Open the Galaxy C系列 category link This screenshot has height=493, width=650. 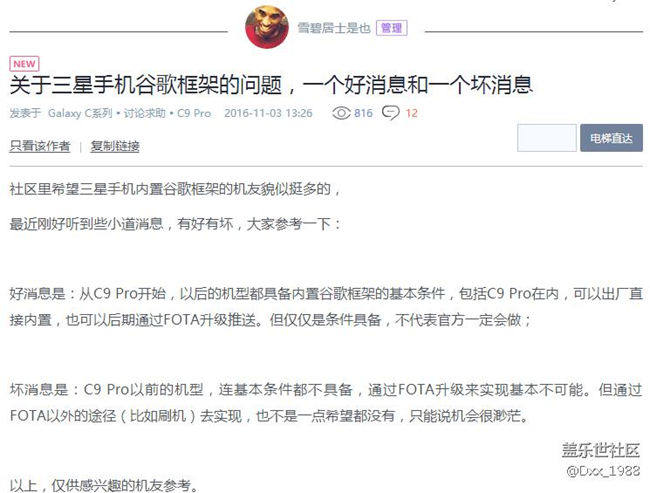click(x=80, y=113)
